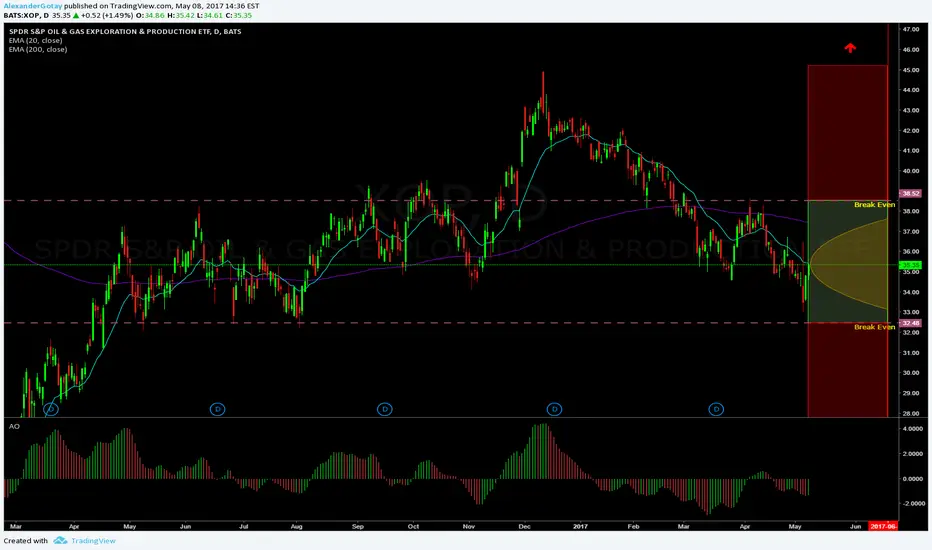This screenshot has height=550, width=932.
Task: Click the high value 'H:35.42'
Action: 181,15
